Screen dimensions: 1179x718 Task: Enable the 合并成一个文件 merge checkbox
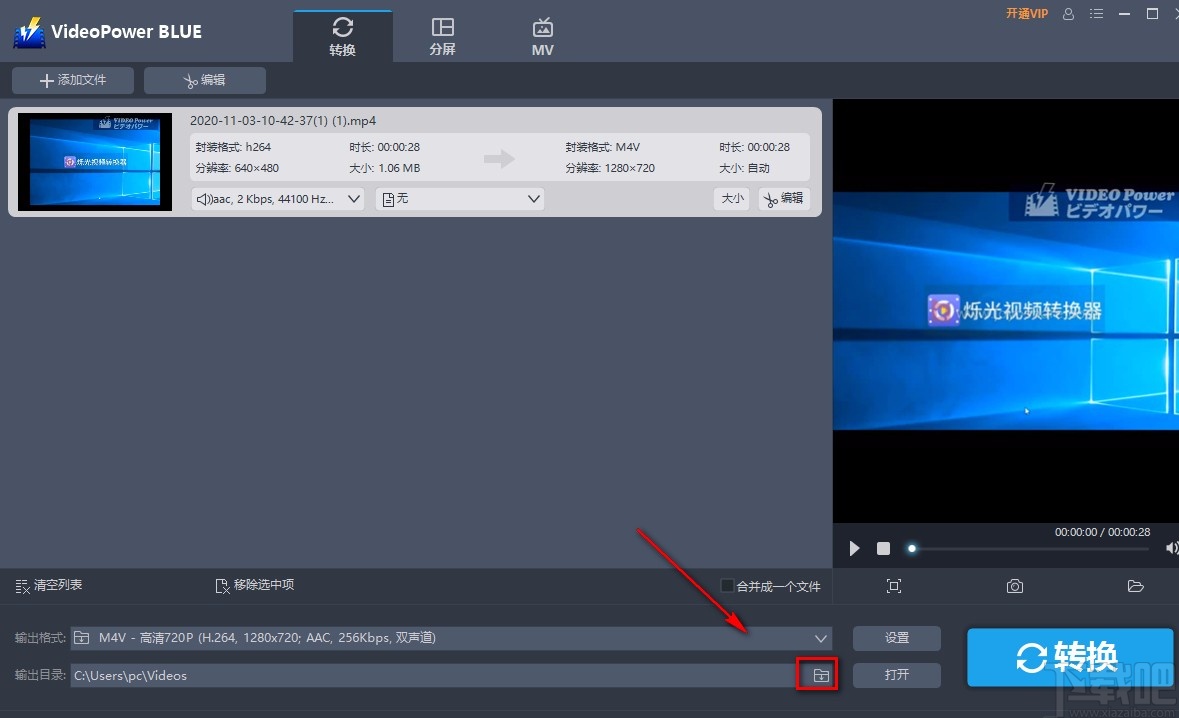(726, 586)
